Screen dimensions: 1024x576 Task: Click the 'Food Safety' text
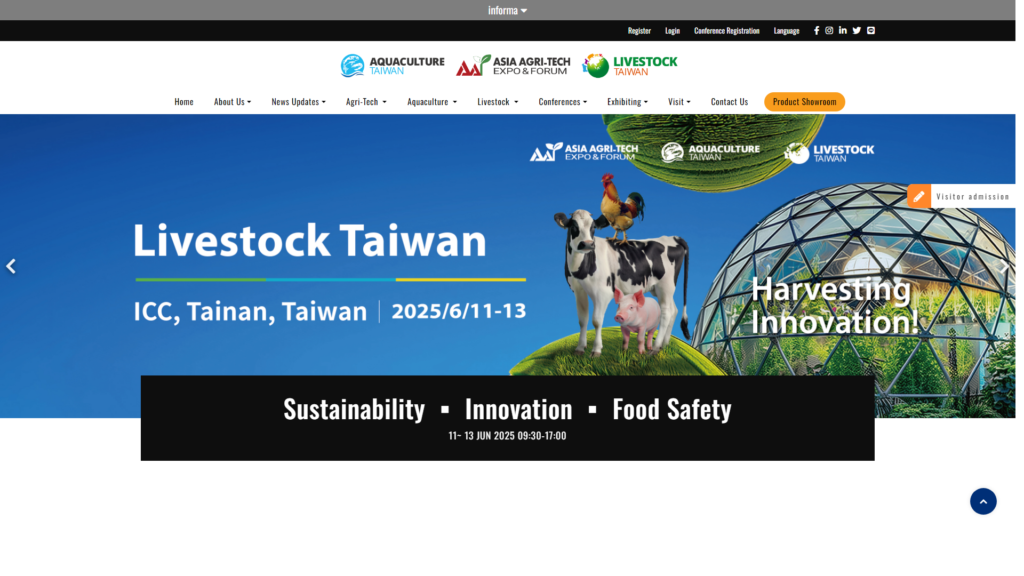click(x=672, y=409)
